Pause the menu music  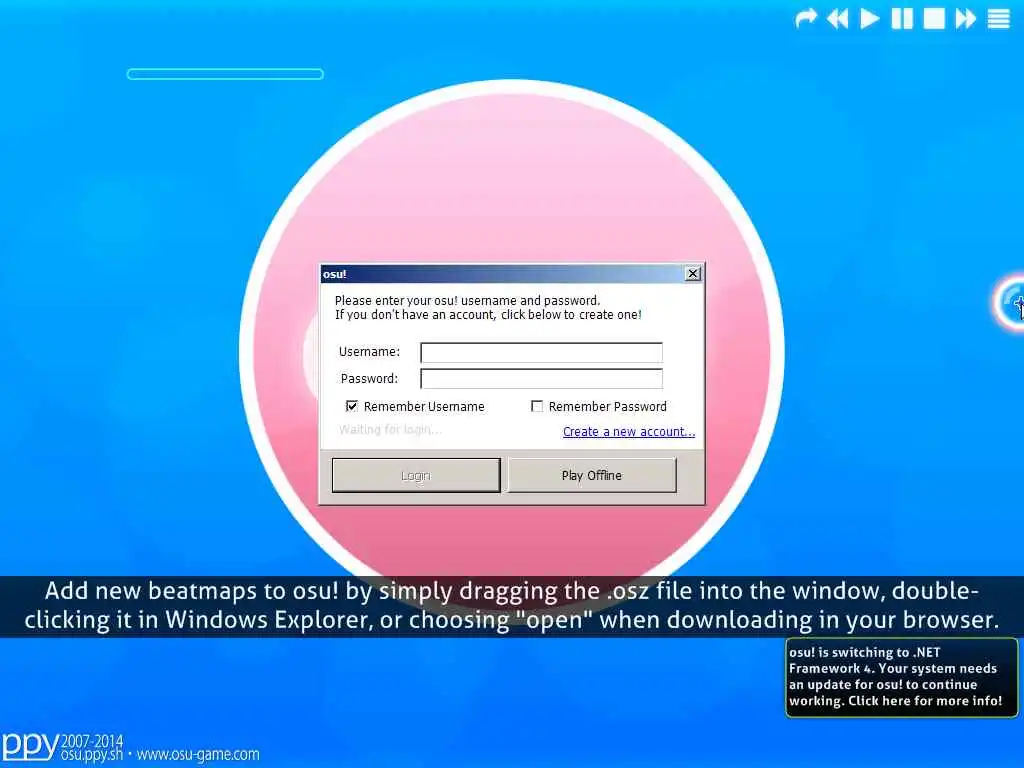[902, 18]
